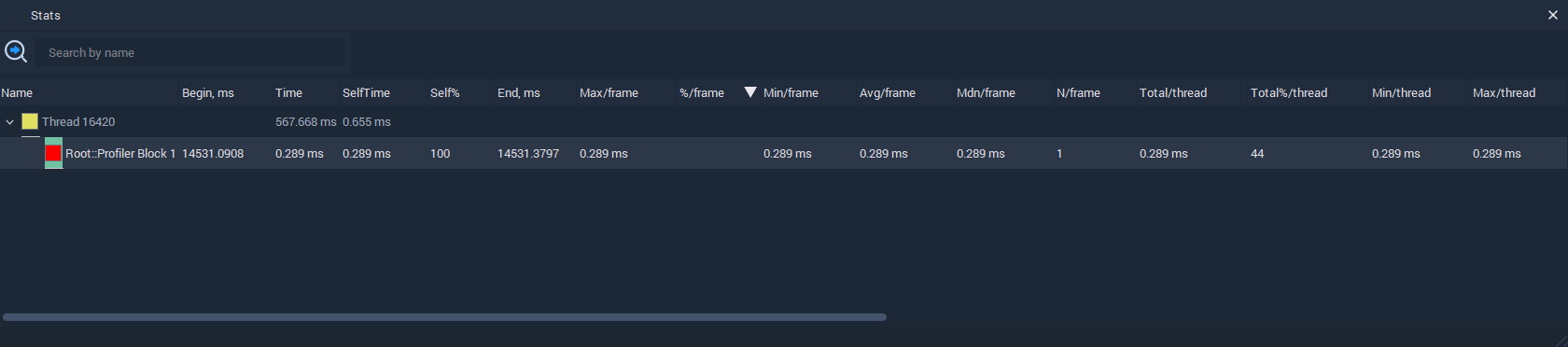Sort by the Self% column header
The height and width of the screenshot is (347, 1568).
click(461, 92)
